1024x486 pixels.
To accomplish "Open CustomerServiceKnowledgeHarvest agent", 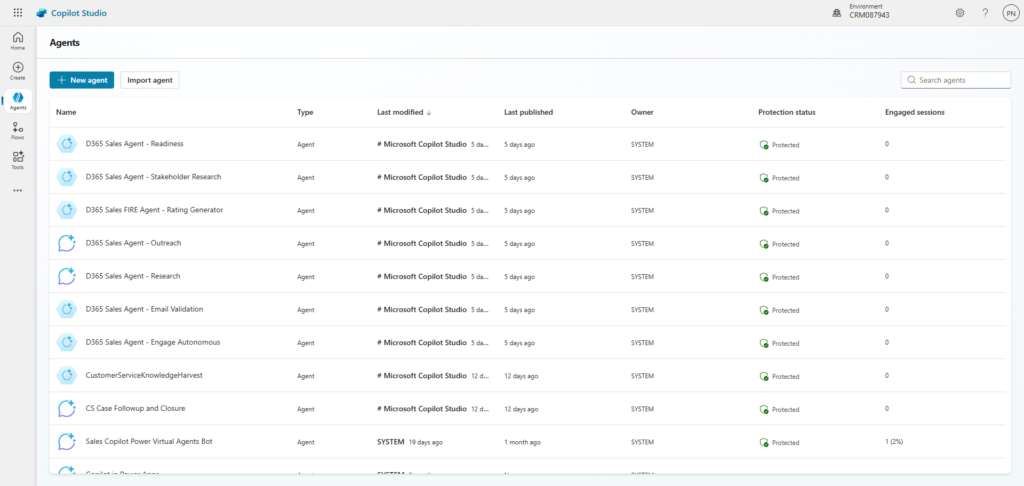I will 142,376.
